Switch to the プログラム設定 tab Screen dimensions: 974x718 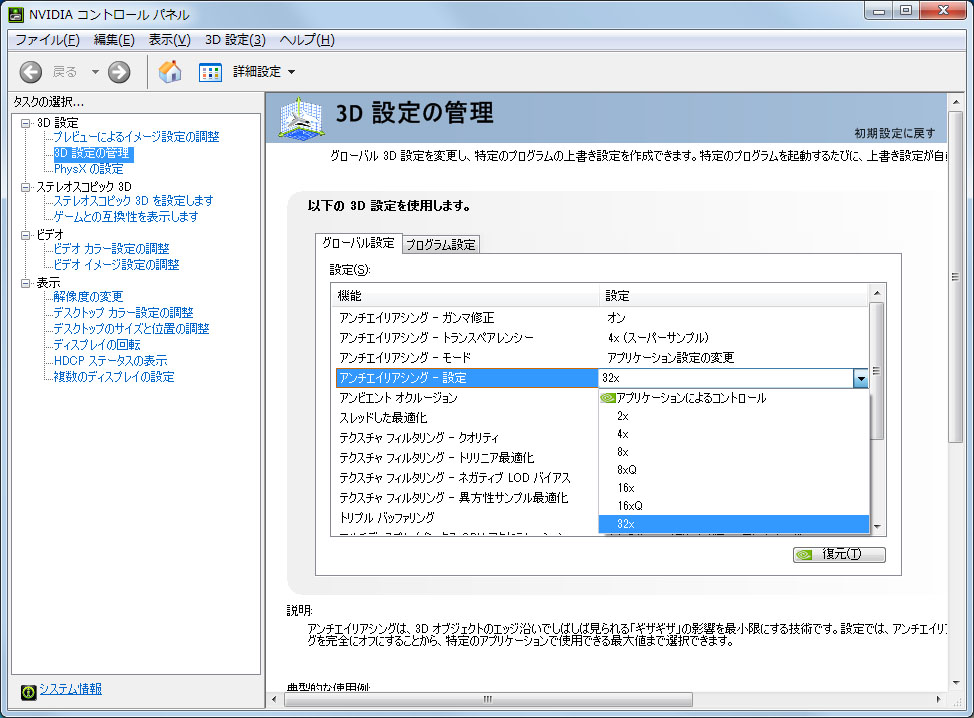coord(440,245)
